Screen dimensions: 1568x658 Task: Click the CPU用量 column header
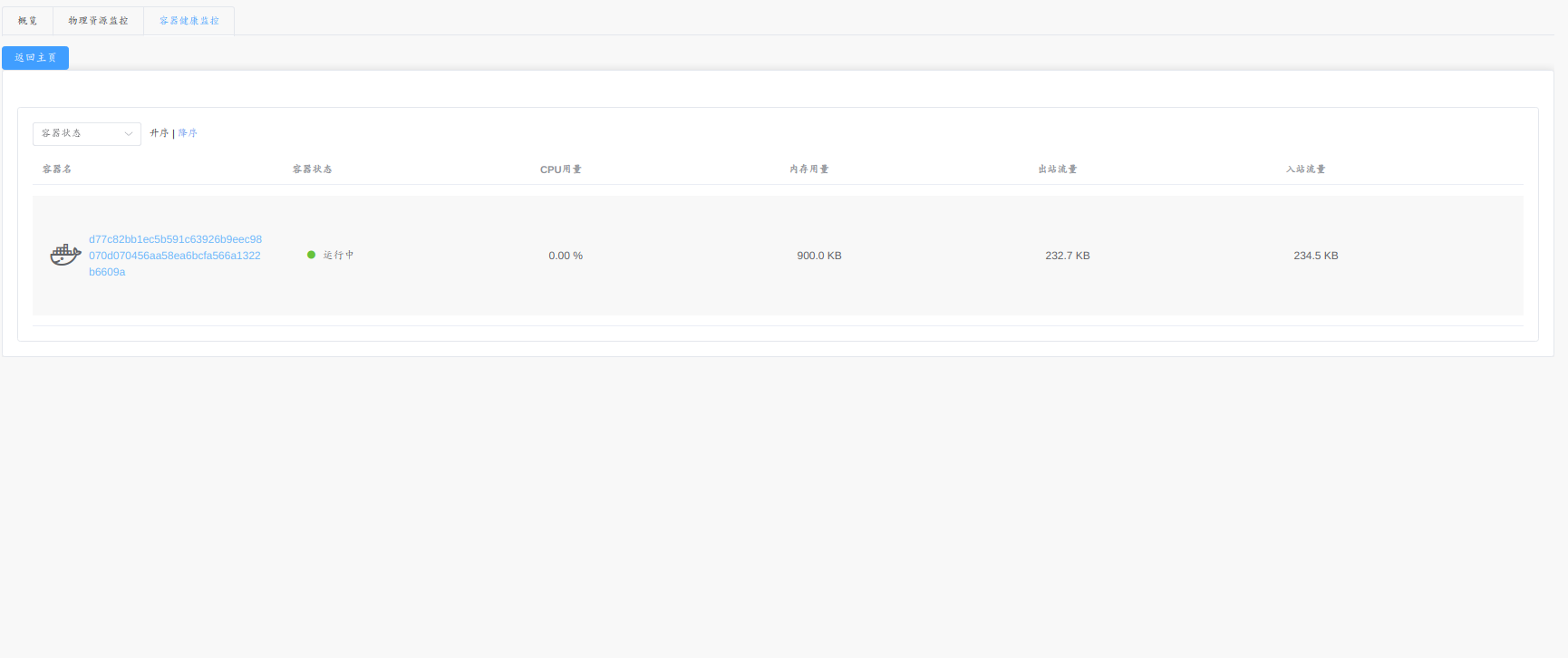pos(560,169)
